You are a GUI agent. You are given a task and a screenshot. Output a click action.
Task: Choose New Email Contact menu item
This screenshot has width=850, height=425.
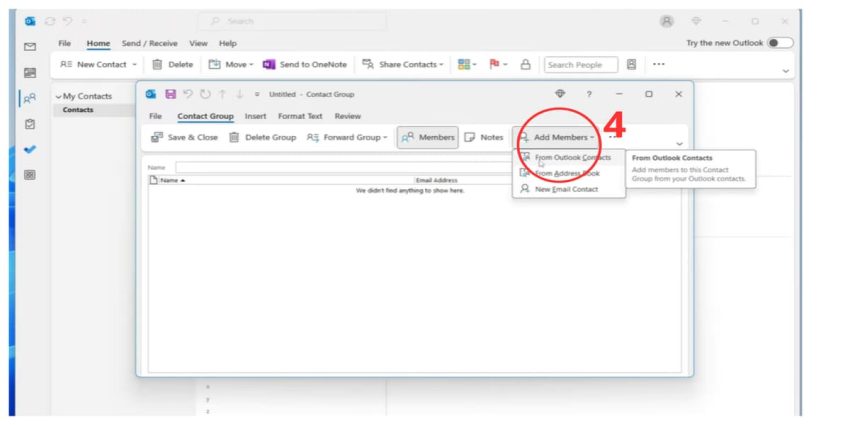point(569,189)
